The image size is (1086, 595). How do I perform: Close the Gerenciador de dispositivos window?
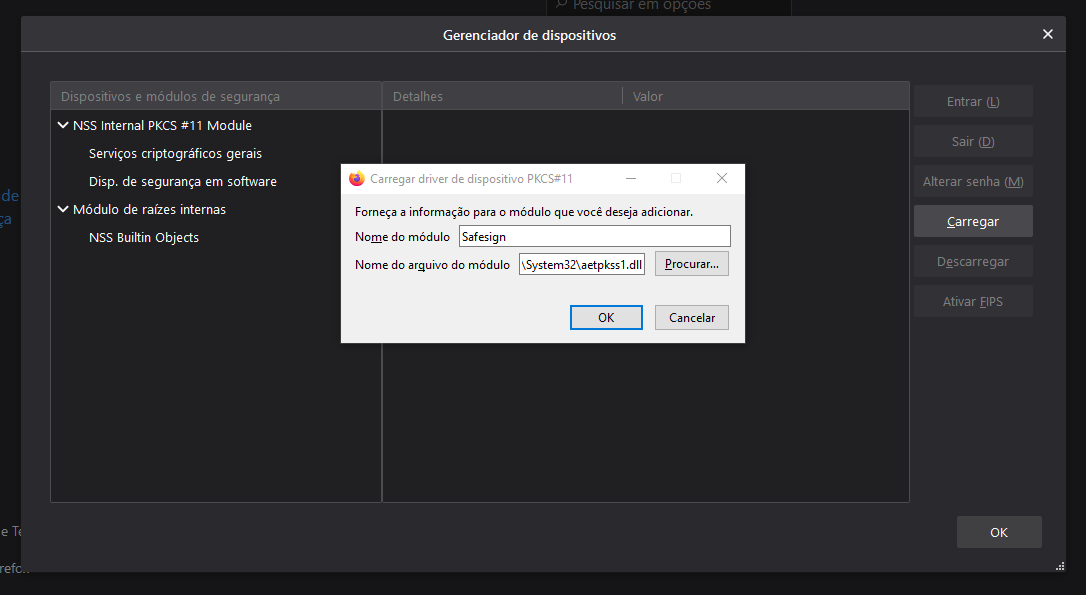coord(1047,34)
